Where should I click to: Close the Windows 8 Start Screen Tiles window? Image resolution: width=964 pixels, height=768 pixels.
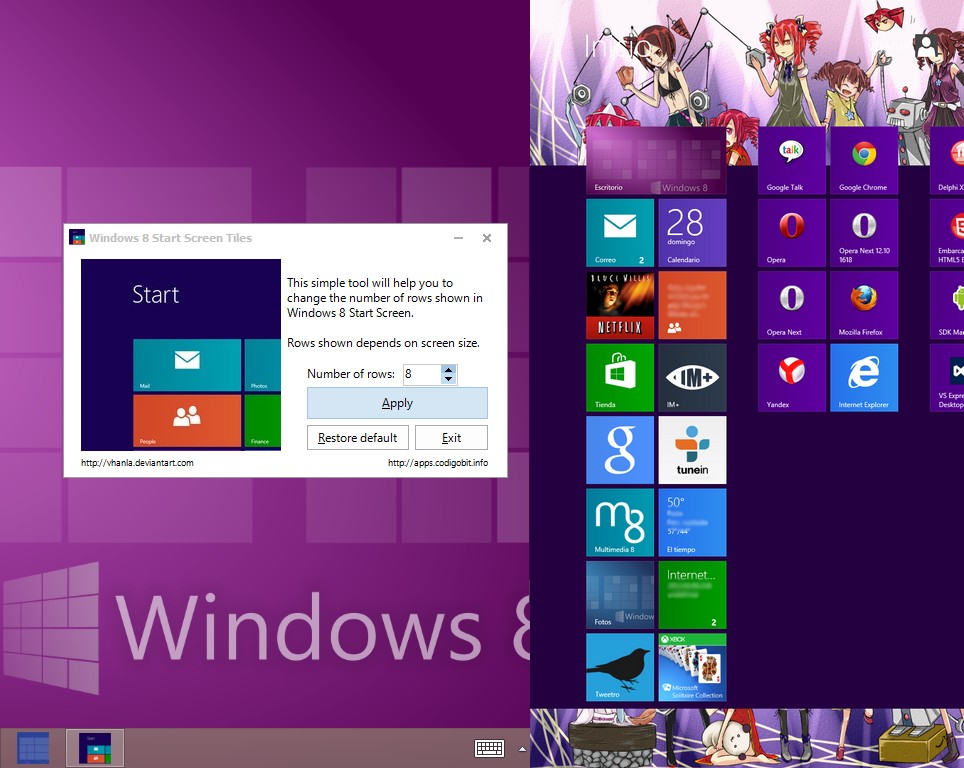pyautogui.click(x=487, y=238)
